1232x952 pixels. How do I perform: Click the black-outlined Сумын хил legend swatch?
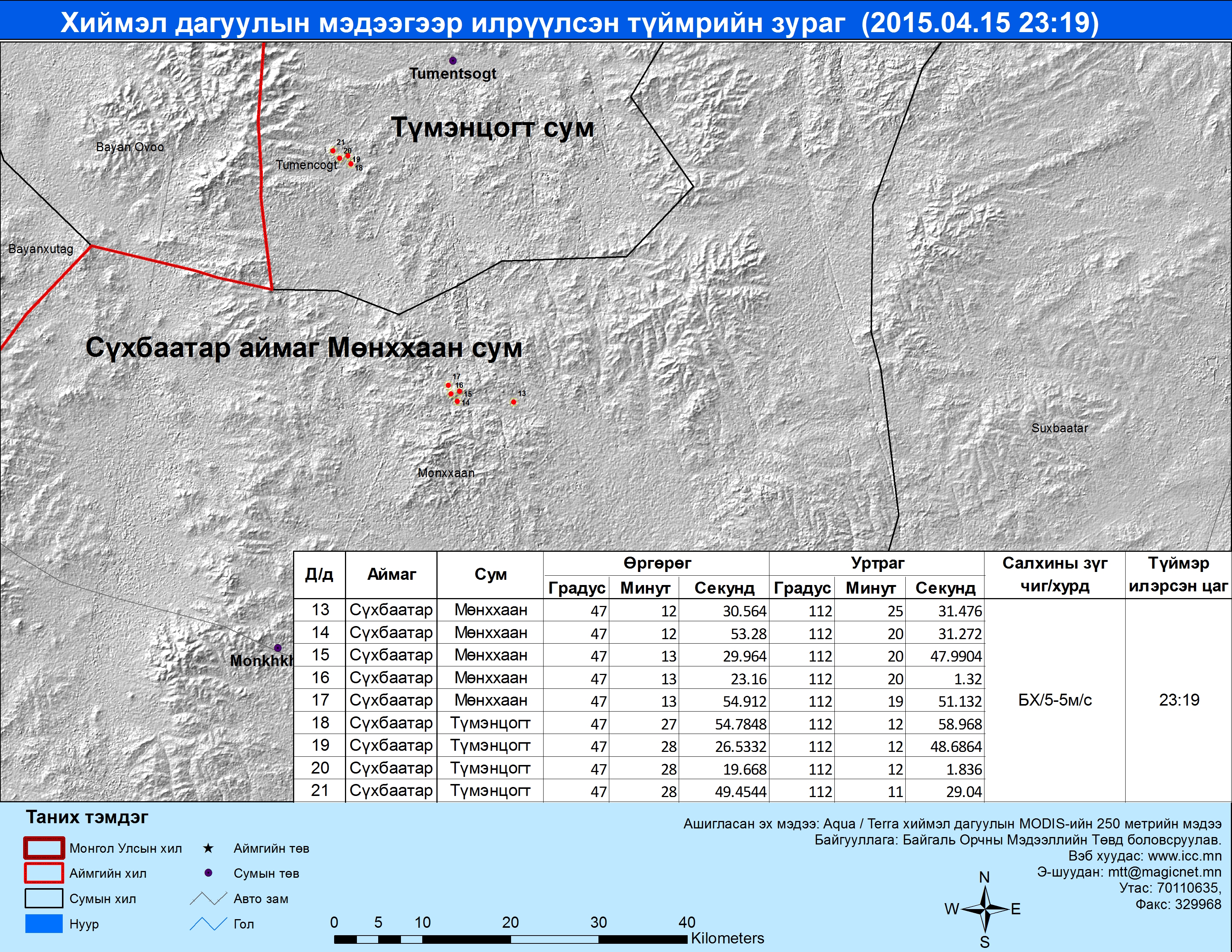[43, 898]
